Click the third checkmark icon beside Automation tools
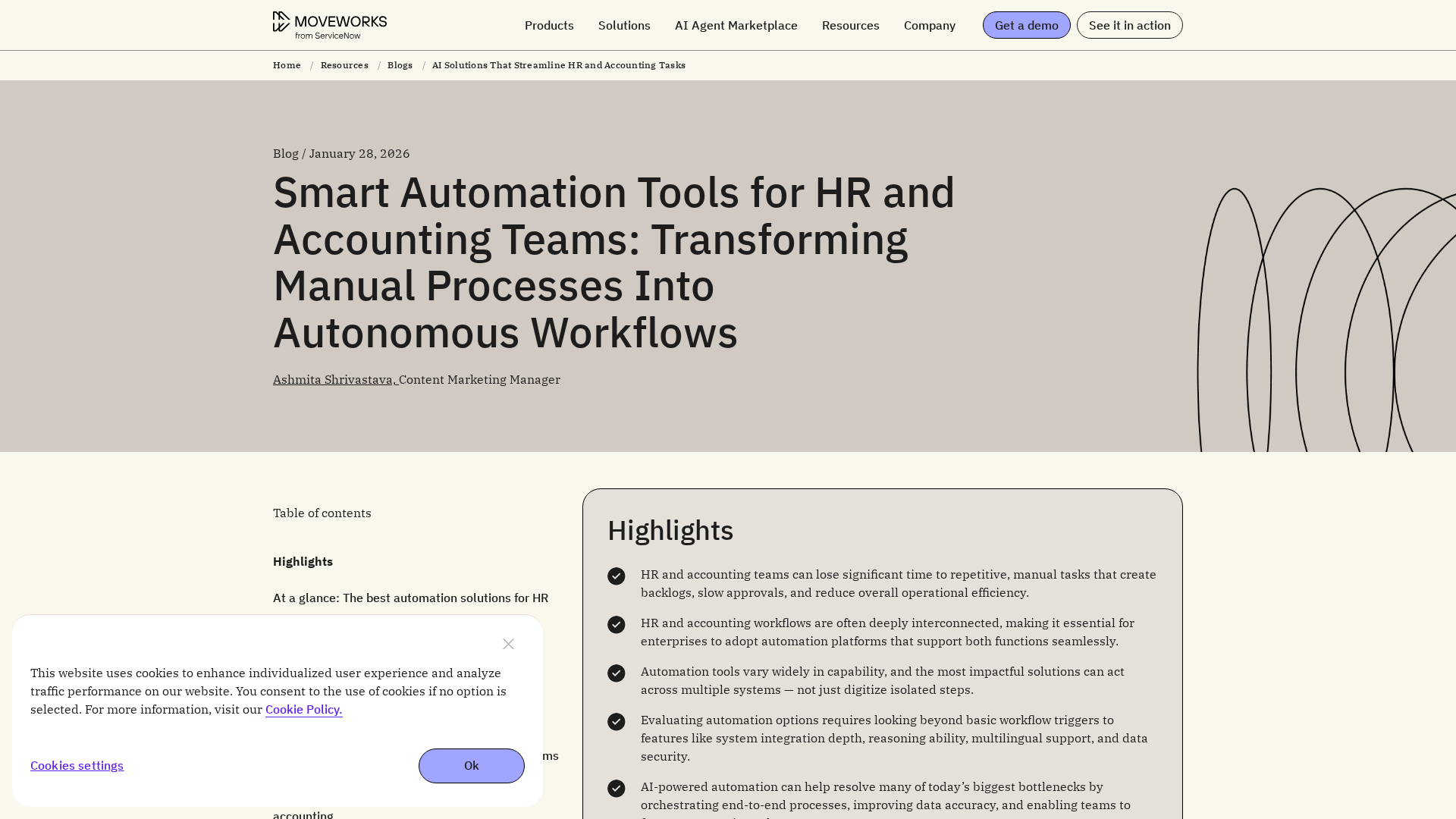 tap(617, 673)
